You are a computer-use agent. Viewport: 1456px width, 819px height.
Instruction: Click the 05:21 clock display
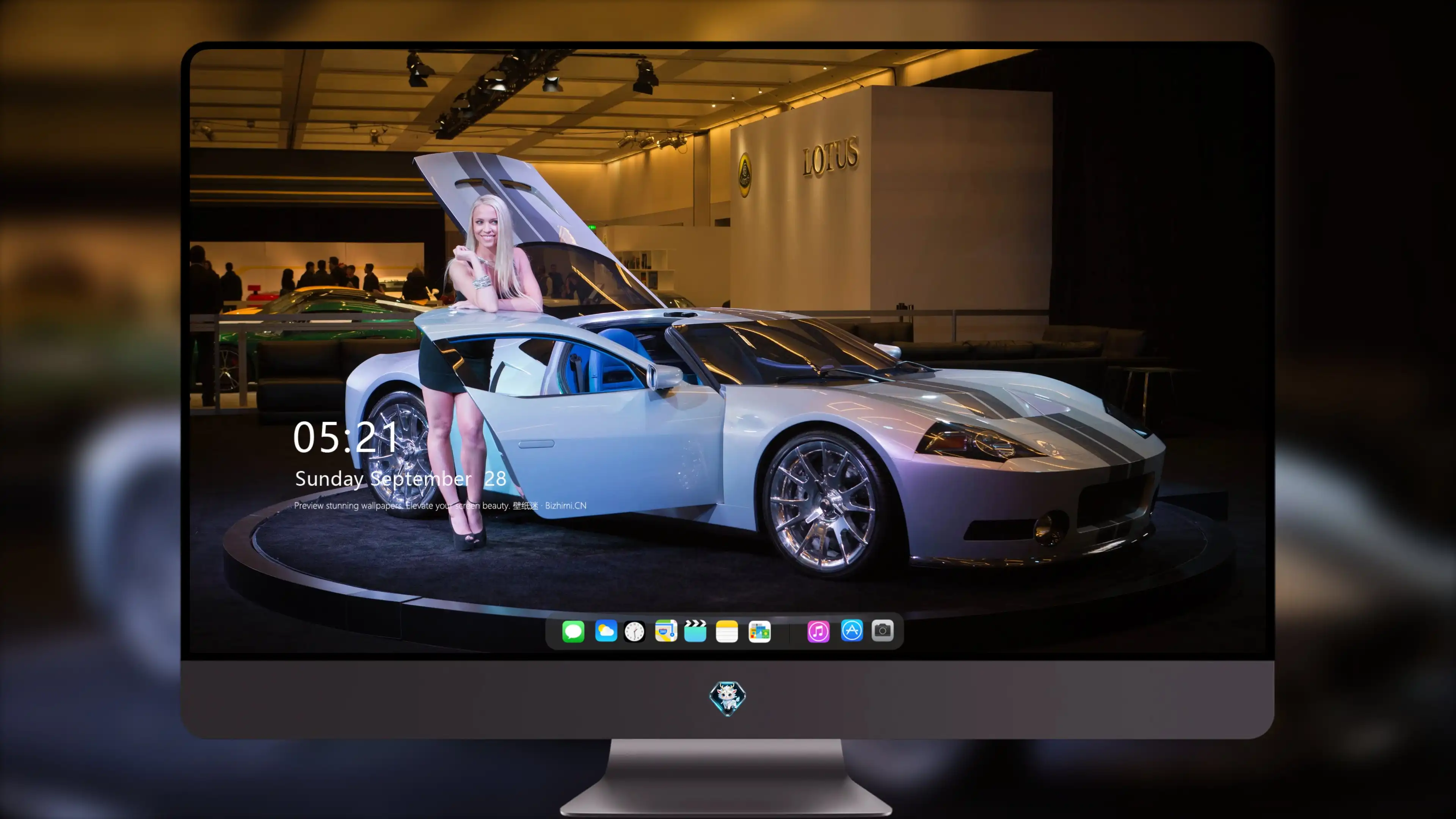pos(346,438)
